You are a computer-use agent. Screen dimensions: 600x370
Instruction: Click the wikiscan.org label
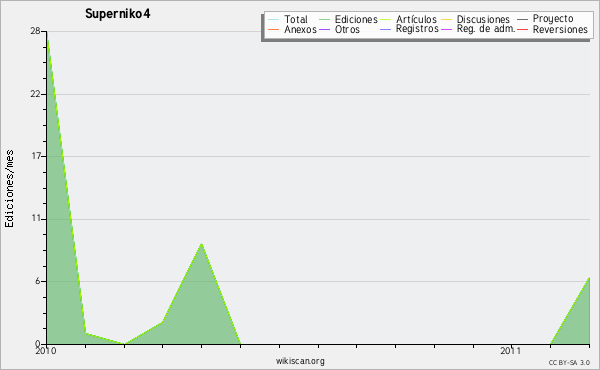click(x=300, y=361)
